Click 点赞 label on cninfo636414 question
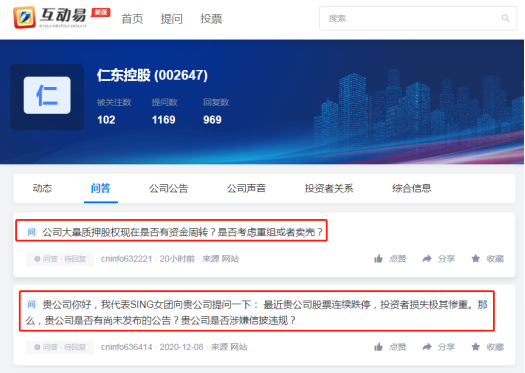 (397, 347)
